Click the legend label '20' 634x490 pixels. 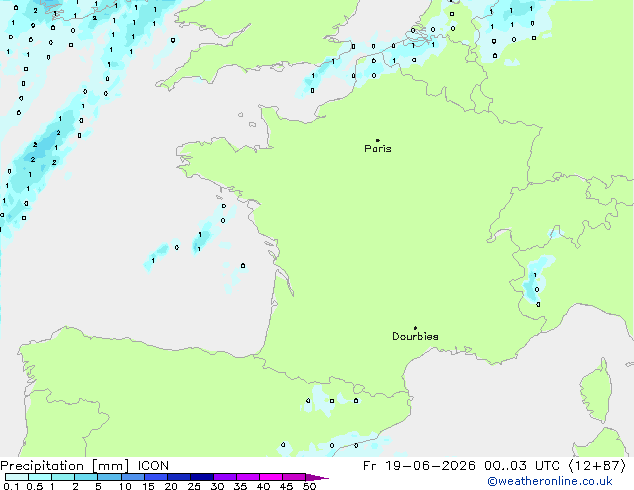[x=171, y=486]
